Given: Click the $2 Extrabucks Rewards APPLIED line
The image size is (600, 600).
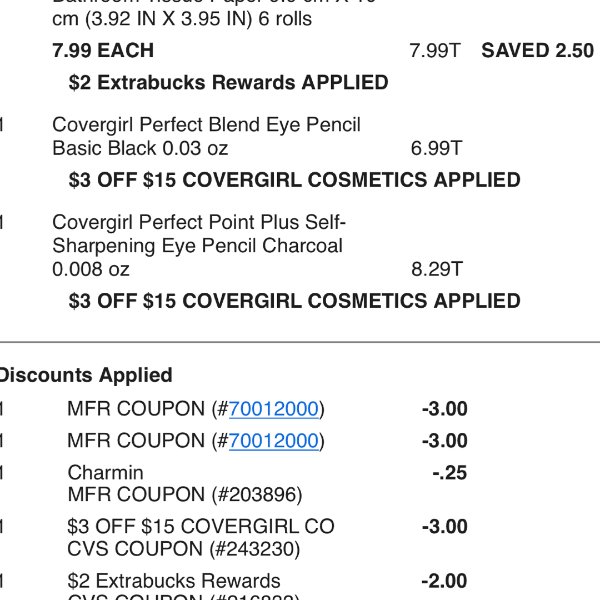Looking at the screenshot, I should click(228, 83).
